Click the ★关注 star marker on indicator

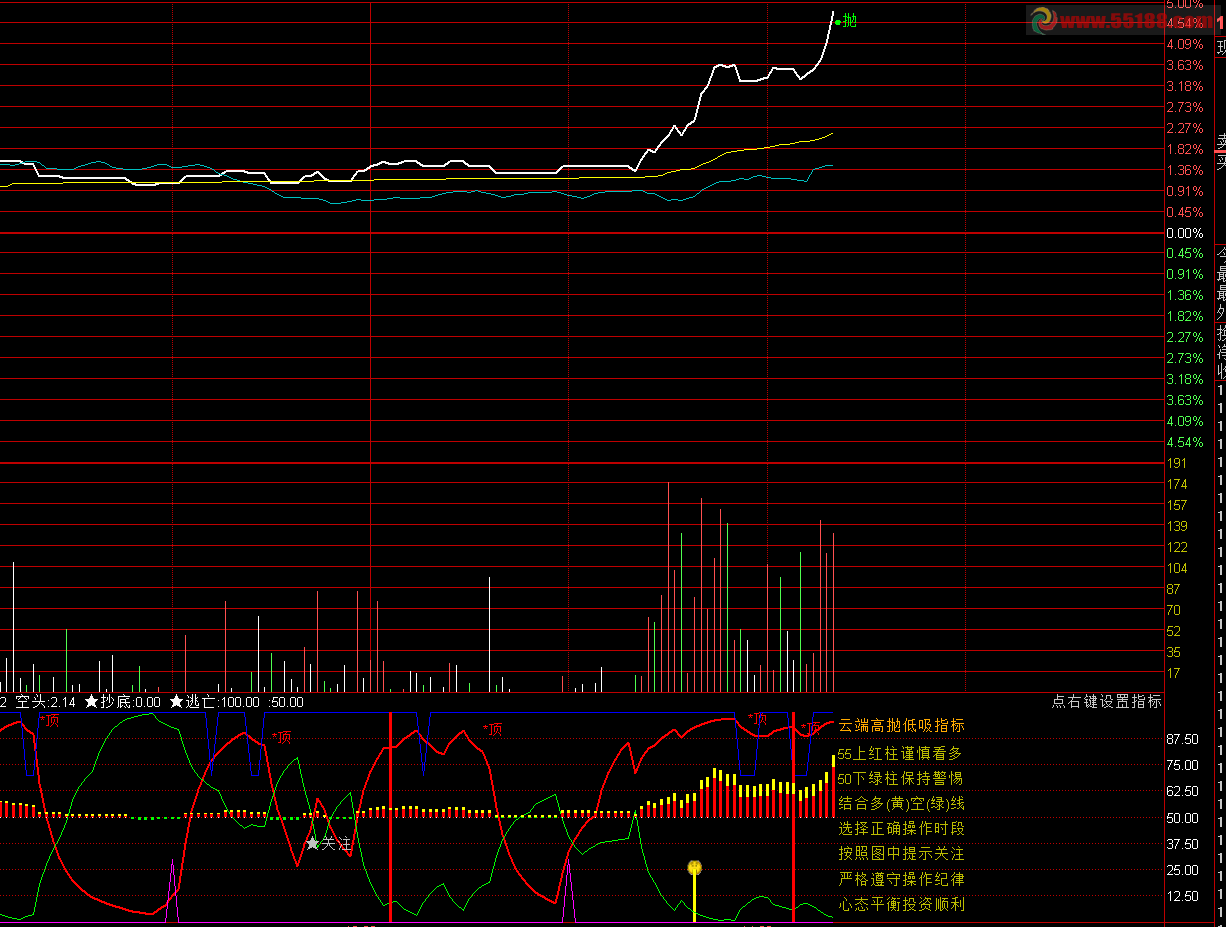coord(329,844)
